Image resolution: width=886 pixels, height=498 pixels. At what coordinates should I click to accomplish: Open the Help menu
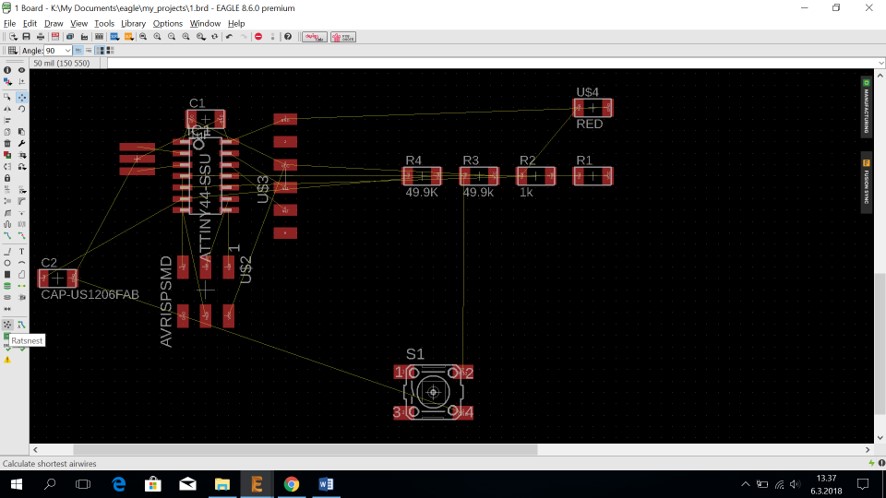(x=236, y=23)
